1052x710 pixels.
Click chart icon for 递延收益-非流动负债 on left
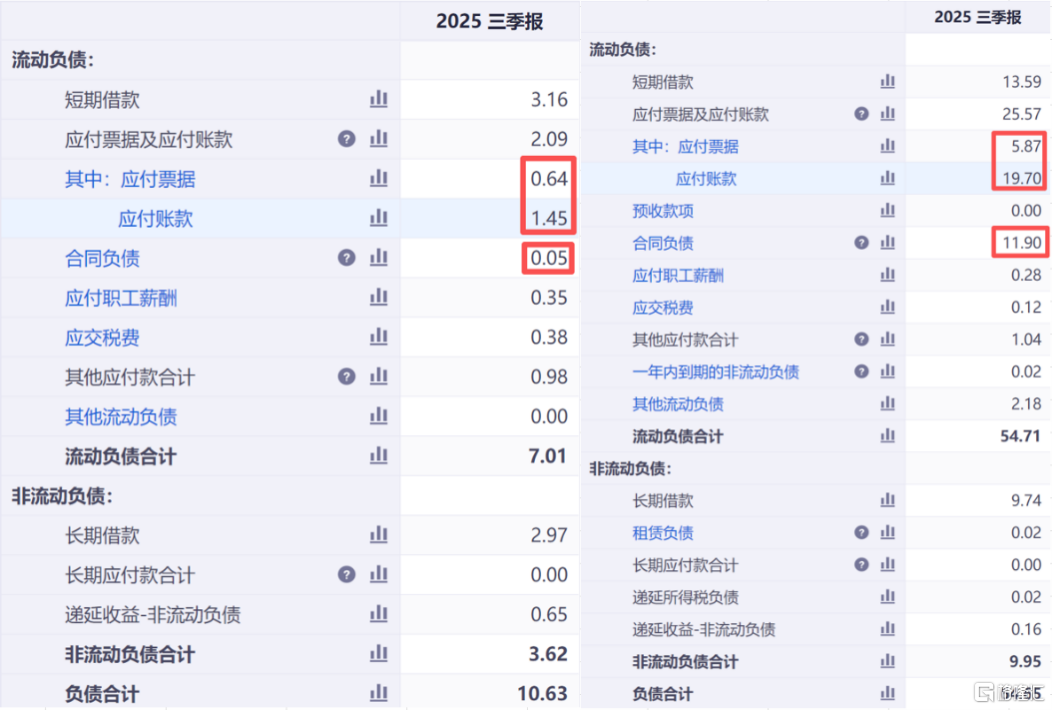(378, 614)
